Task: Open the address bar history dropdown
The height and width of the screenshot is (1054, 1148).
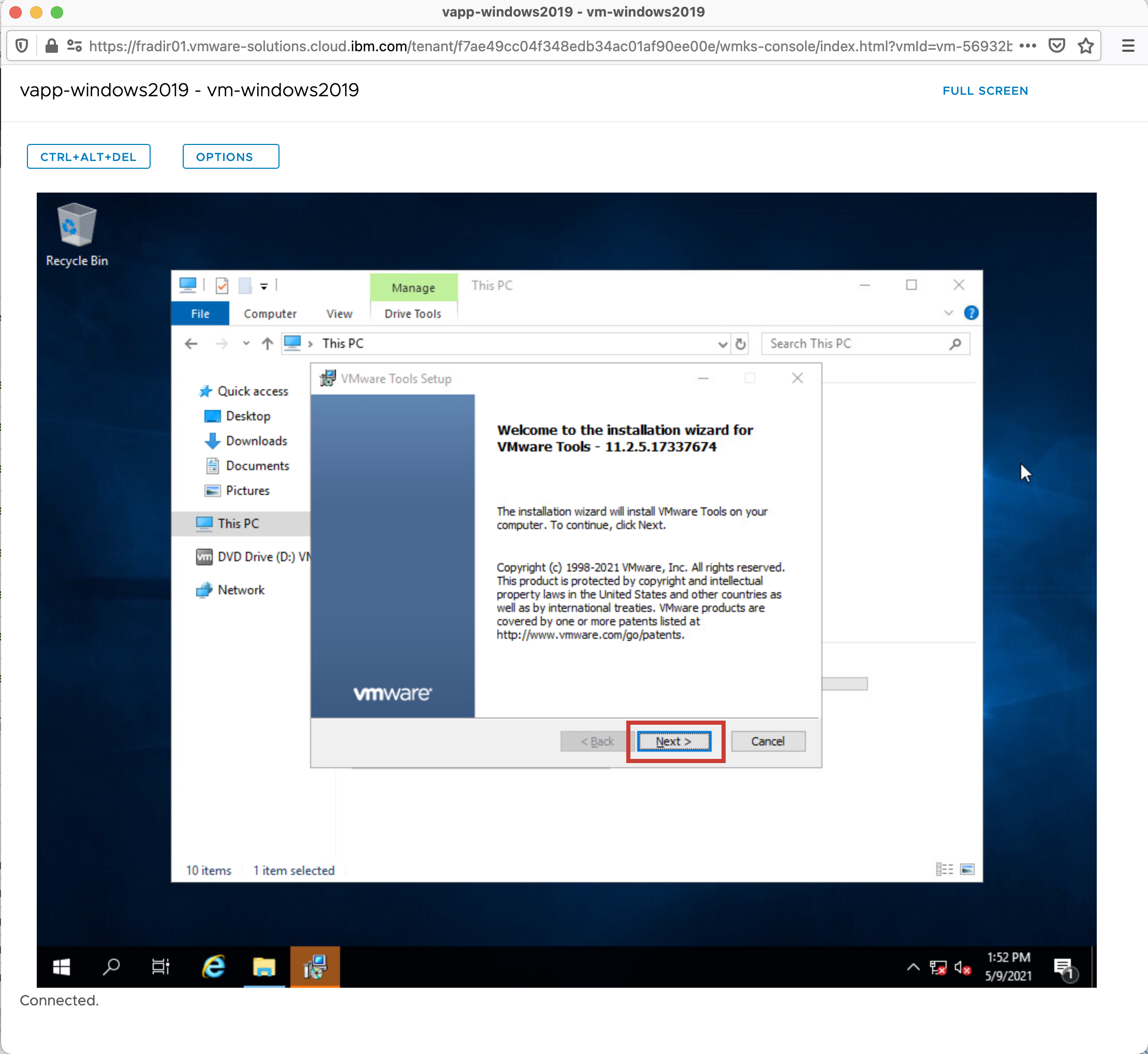Action: 722,344
